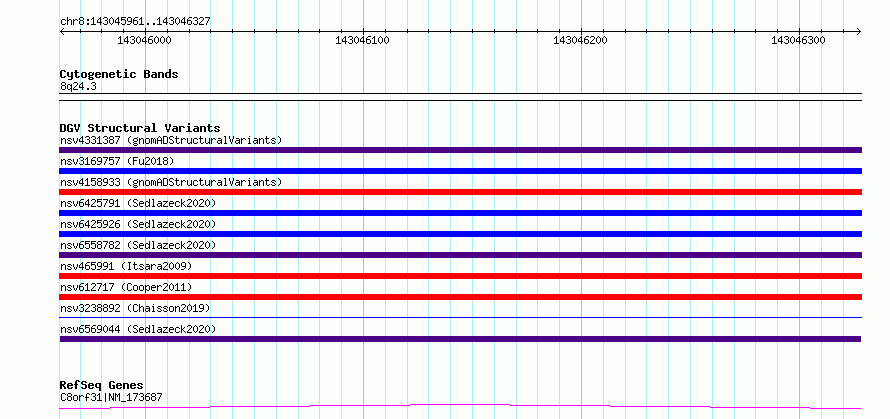
Task: Click the red bar under nsv465991
Action: click(460, 276)
